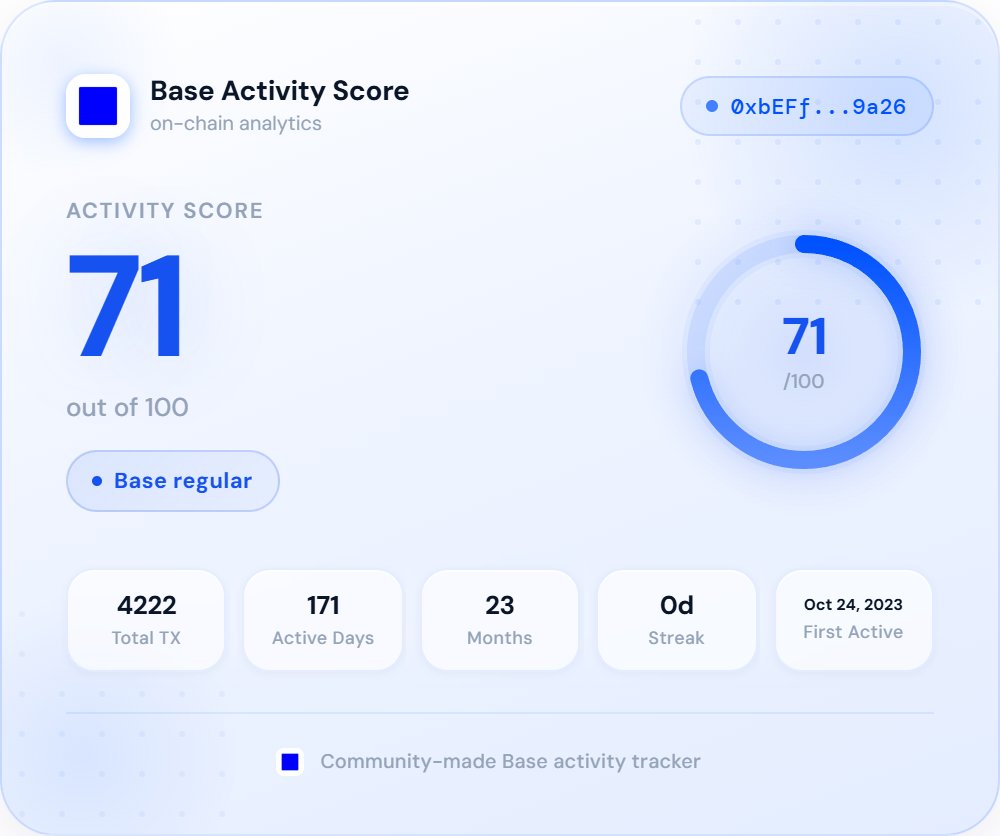Click the large 71 score number

click(x=126, y=306)
